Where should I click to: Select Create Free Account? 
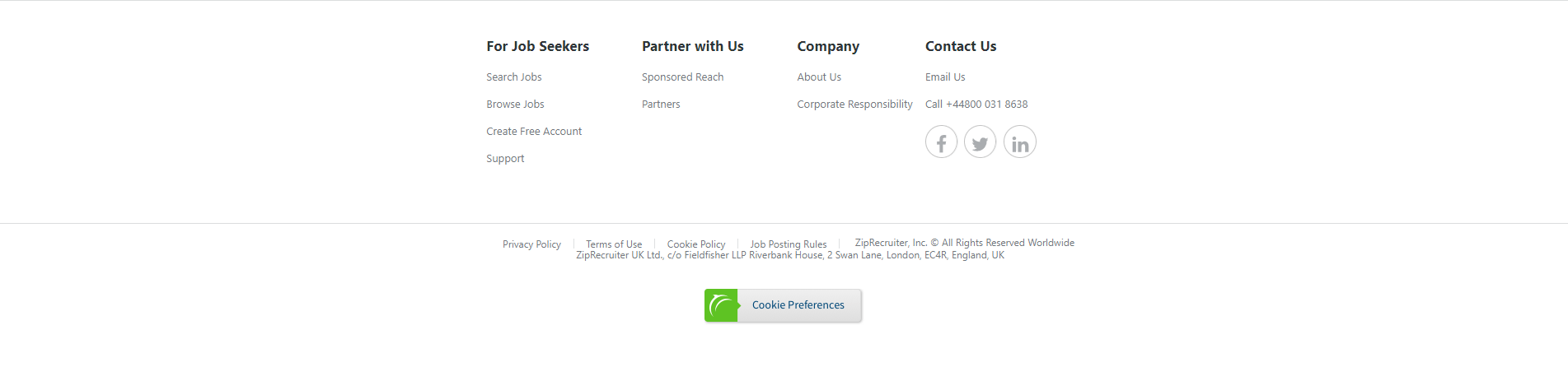tap(534, 132)
